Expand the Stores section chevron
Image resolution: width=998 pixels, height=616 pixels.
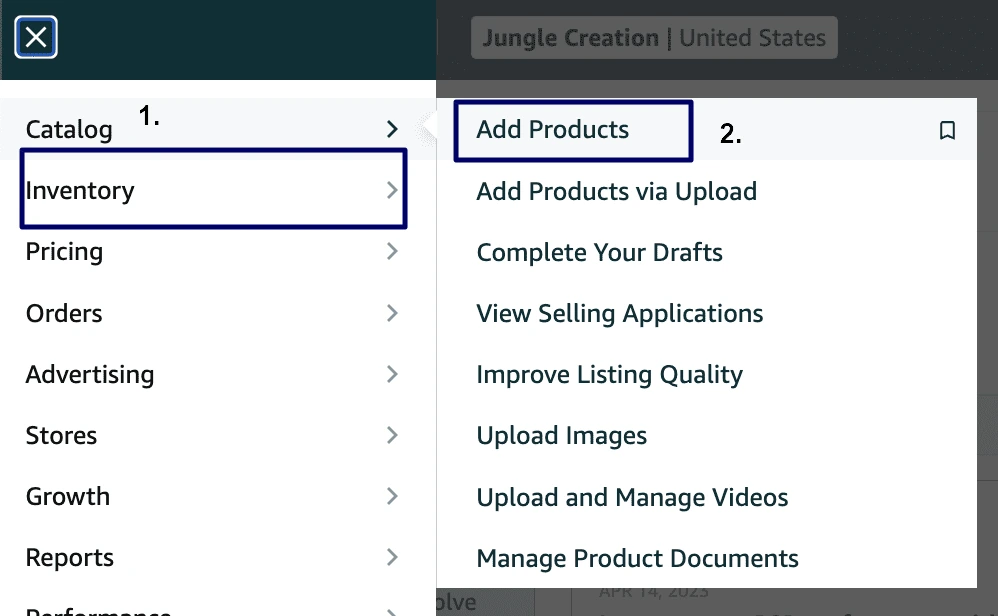click(x=392, y=435)
